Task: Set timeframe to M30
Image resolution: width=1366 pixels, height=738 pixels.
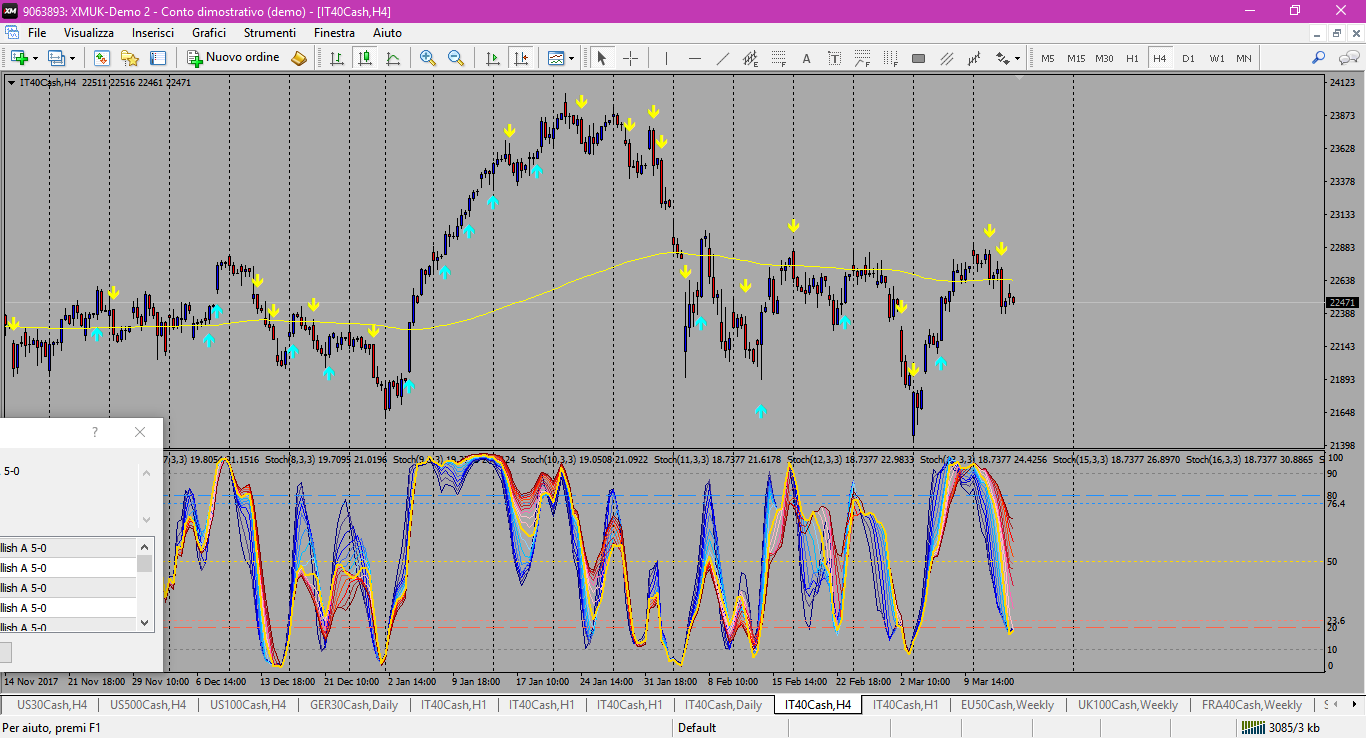Action: 1104,58
